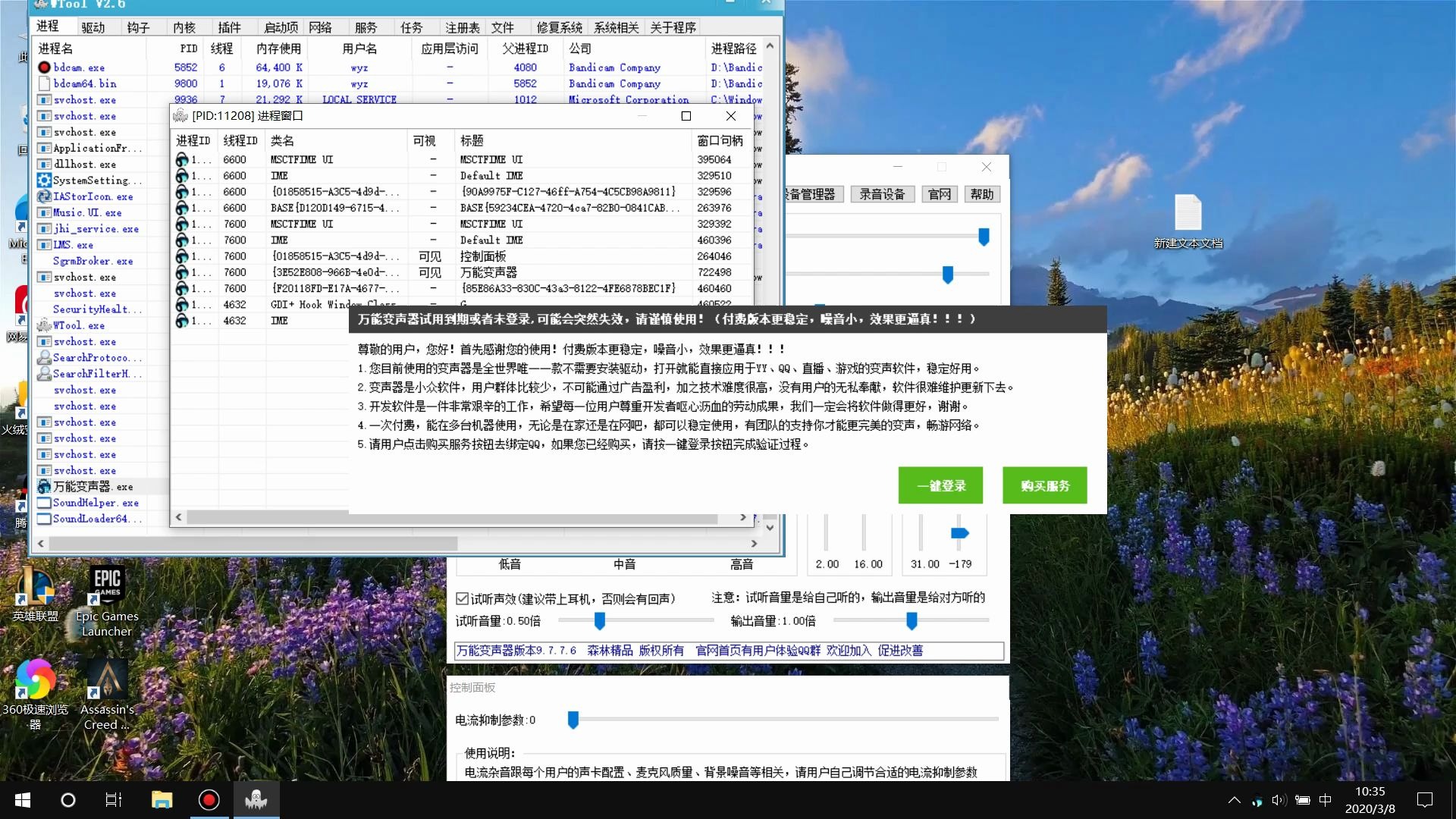
Task: Open the 启动项 tab
Action: (281, 27)
